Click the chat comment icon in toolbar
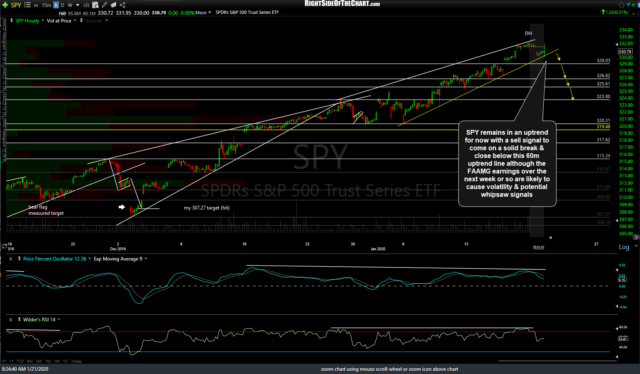Screen dimensions: 640x374 (x=113, y=5)
